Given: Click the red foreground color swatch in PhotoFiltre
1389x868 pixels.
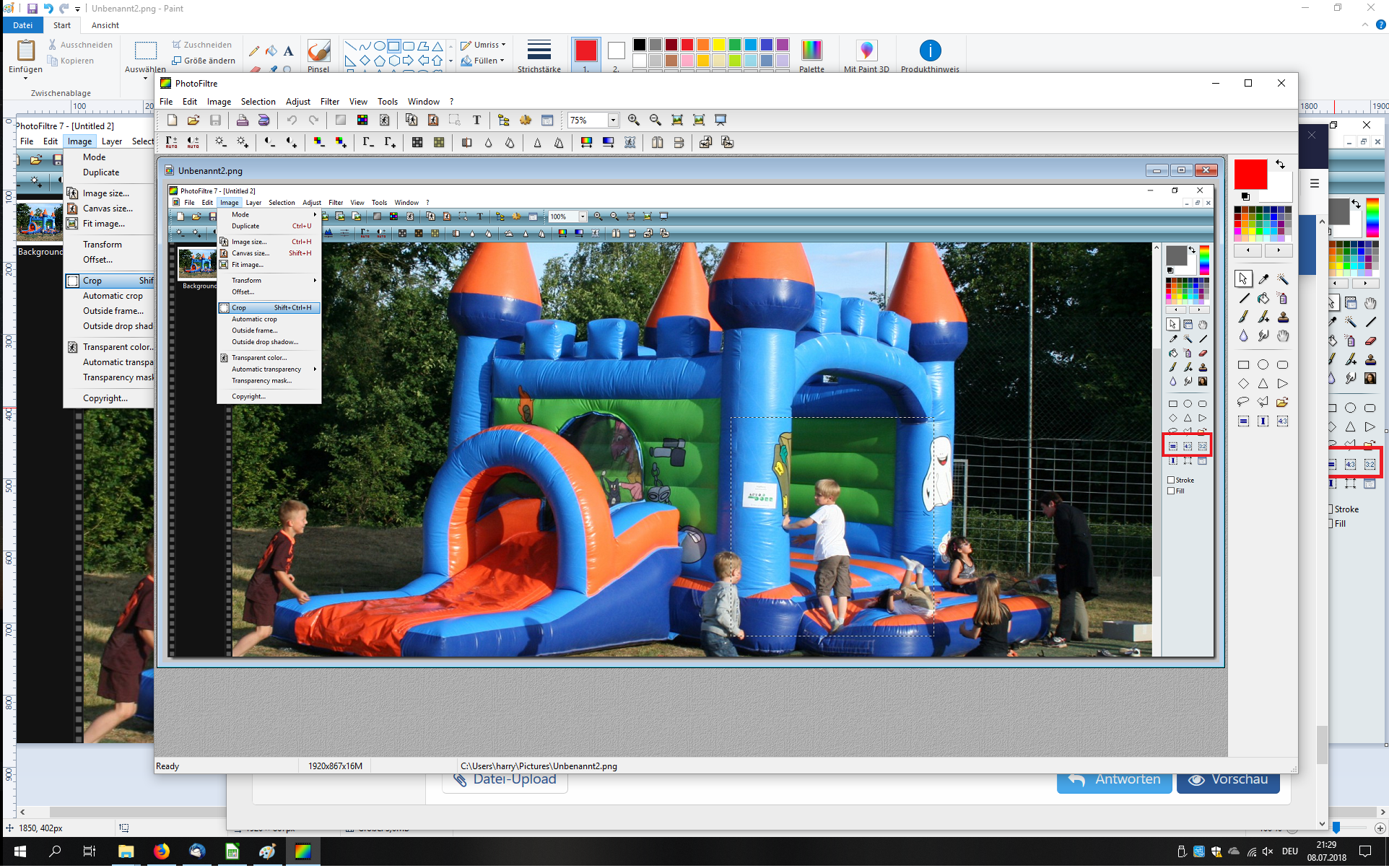Looking at the screenshot, I should (x=1250, y=175).
